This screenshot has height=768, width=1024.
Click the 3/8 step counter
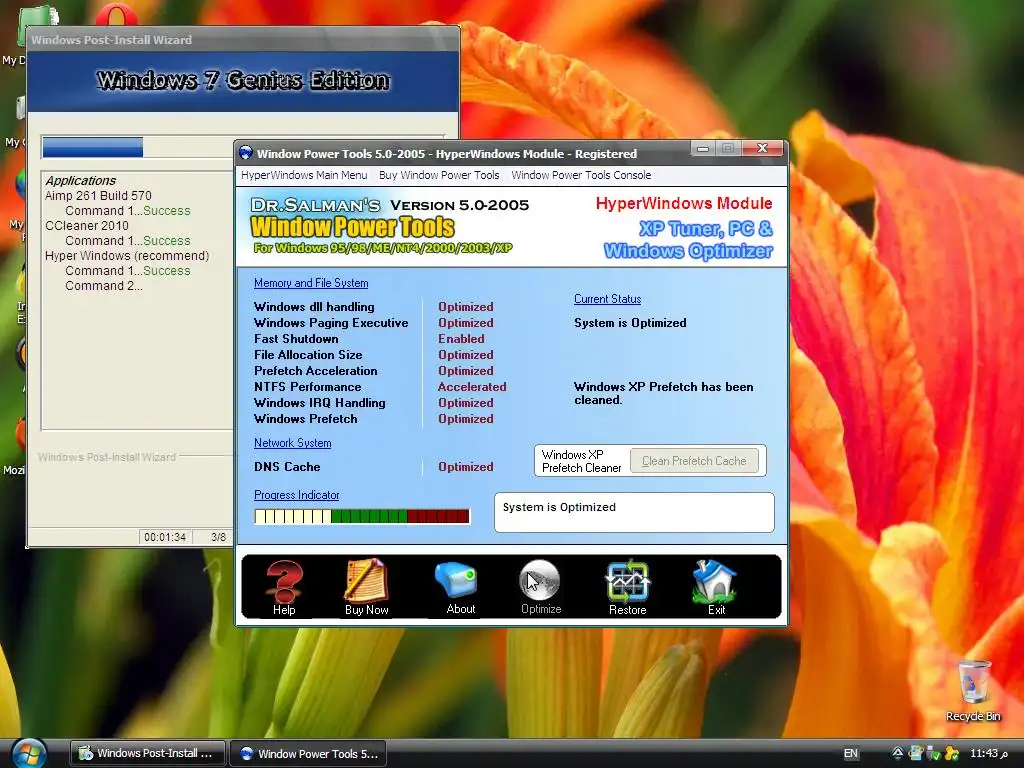tap(218, 537)
